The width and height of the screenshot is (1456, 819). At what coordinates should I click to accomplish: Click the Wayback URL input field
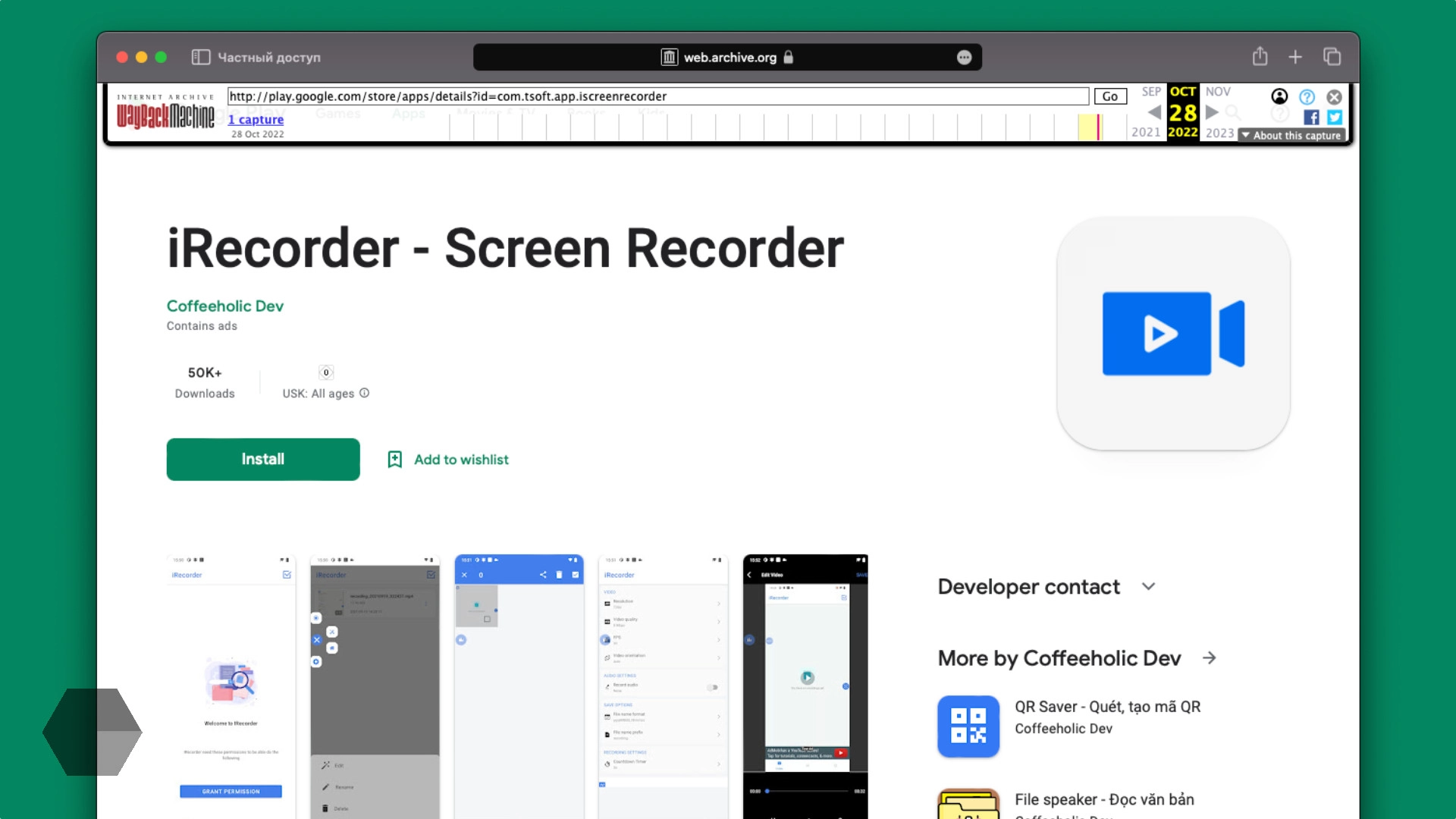click(657, 96)
